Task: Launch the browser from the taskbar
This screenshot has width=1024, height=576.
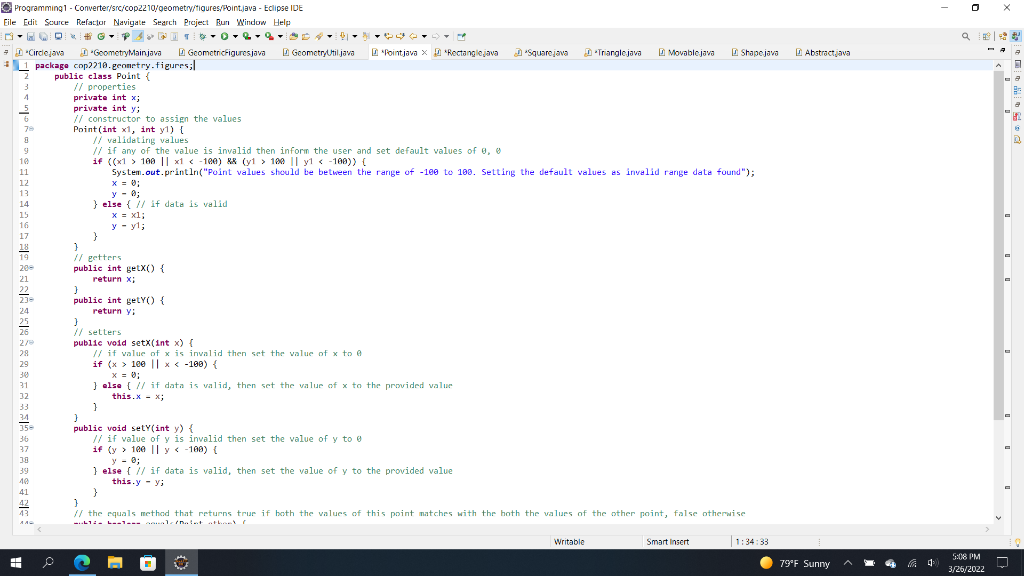Action: pos(83,563)
